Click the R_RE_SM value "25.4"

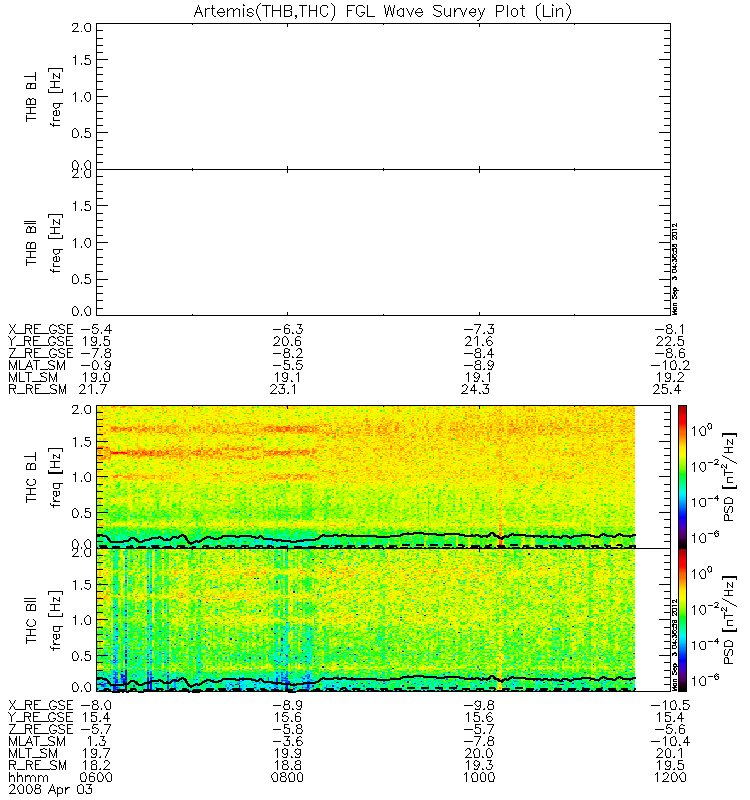pos(666,390)
